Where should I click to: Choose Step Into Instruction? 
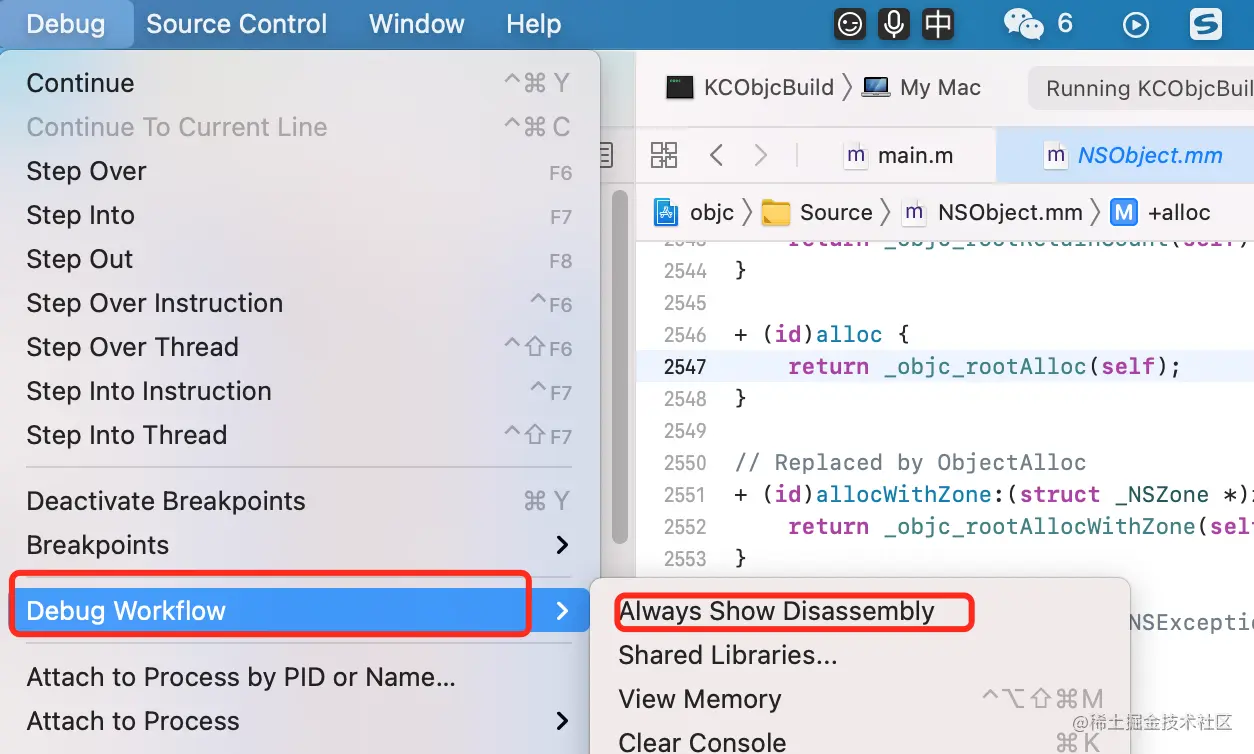click(300, 391)
